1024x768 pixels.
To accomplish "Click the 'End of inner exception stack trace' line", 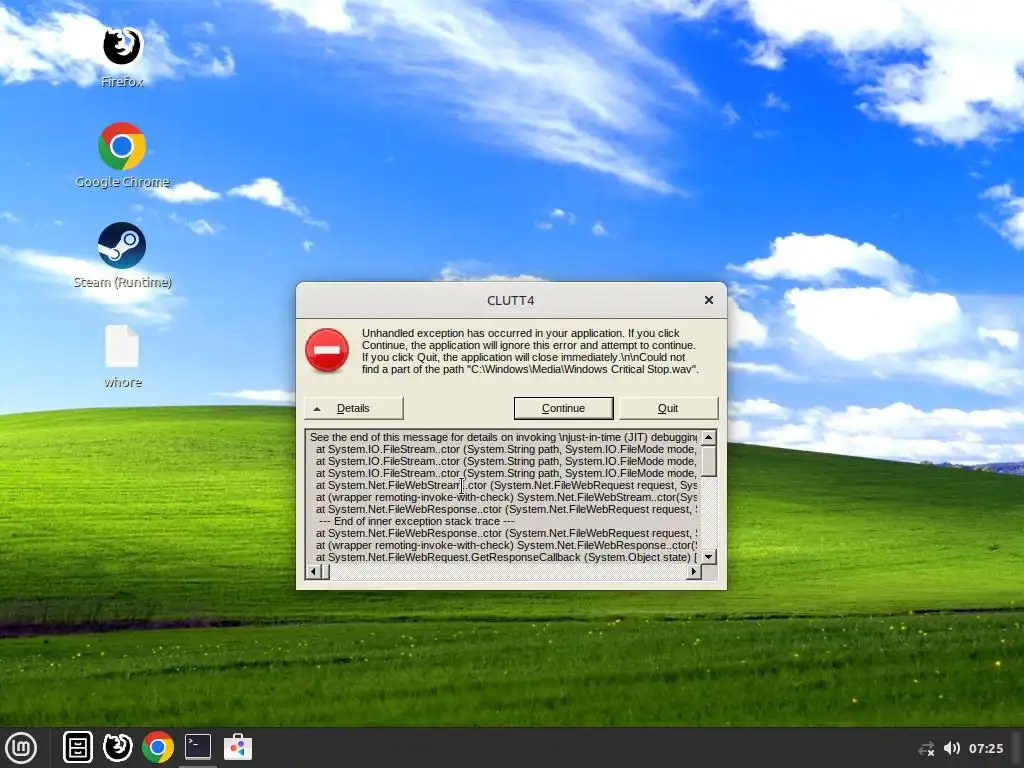I will 417,521.
